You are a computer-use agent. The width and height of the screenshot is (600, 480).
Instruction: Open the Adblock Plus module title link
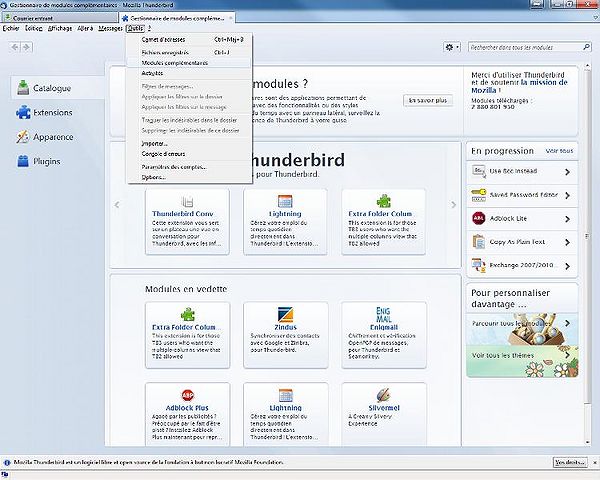click(x=187, y=408)
